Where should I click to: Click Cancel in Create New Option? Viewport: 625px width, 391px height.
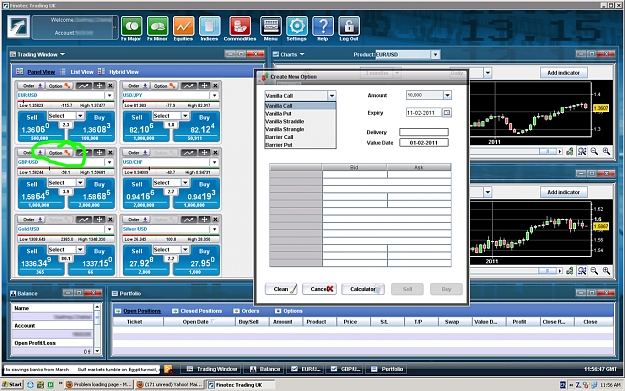coord(319,289)
